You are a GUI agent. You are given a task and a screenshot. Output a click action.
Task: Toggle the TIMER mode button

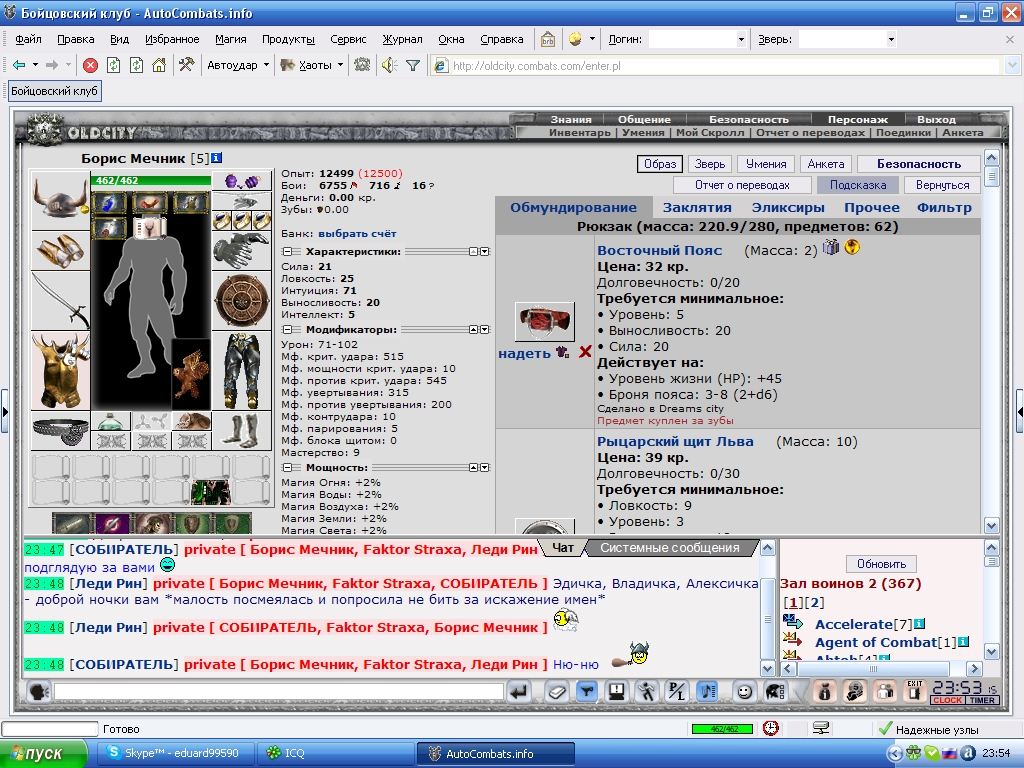coord(982,700)
